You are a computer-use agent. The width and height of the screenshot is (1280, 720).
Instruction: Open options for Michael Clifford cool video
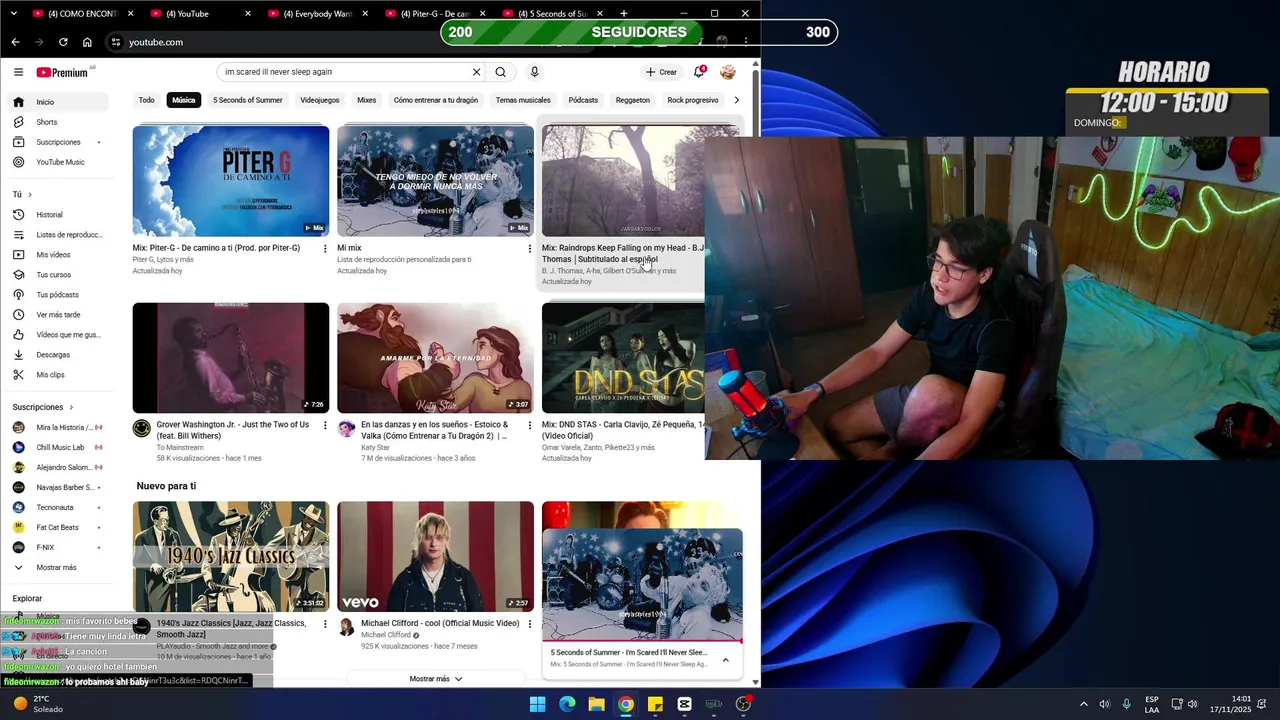point(530,624)
